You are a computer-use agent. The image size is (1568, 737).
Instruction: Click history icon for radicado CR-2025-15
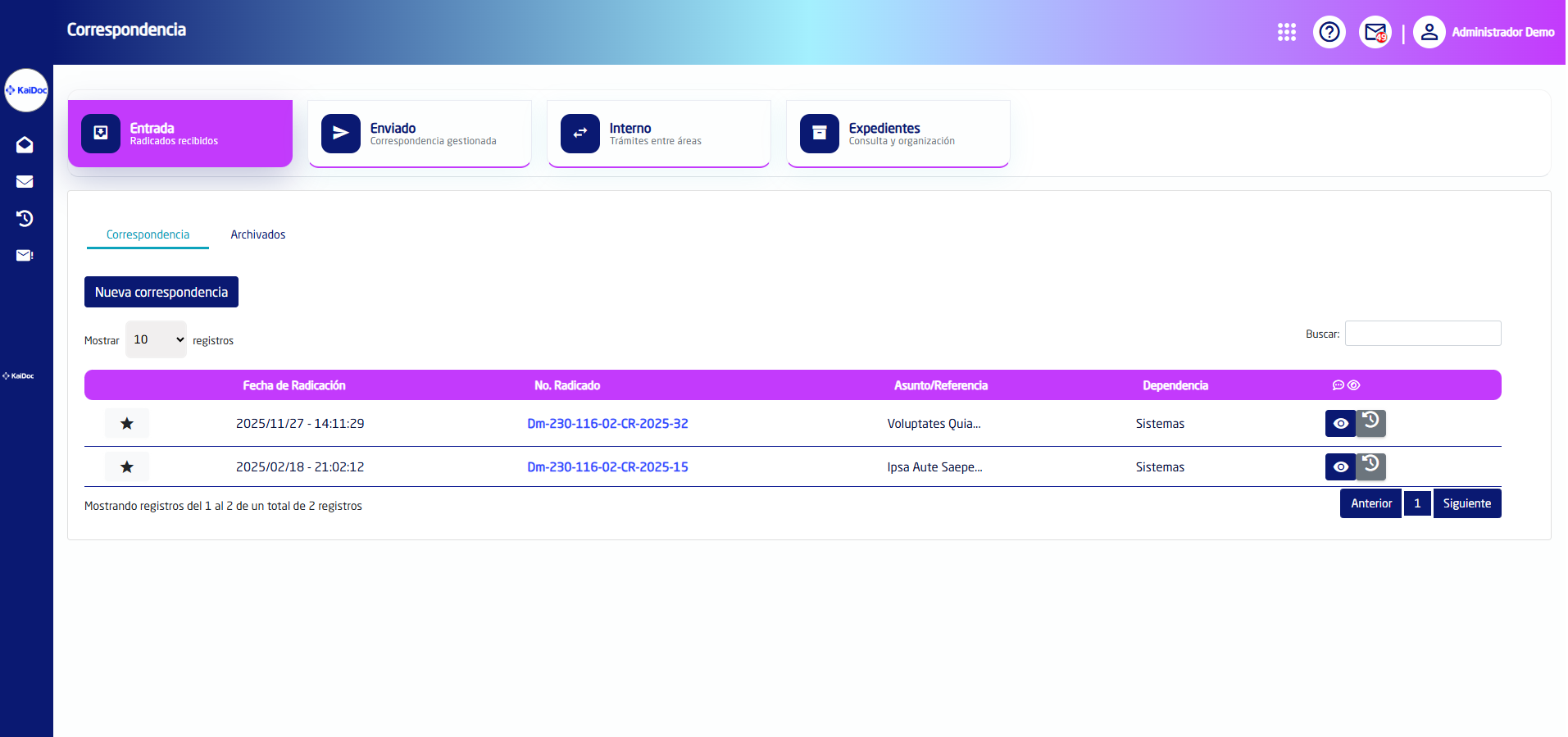1370,466
